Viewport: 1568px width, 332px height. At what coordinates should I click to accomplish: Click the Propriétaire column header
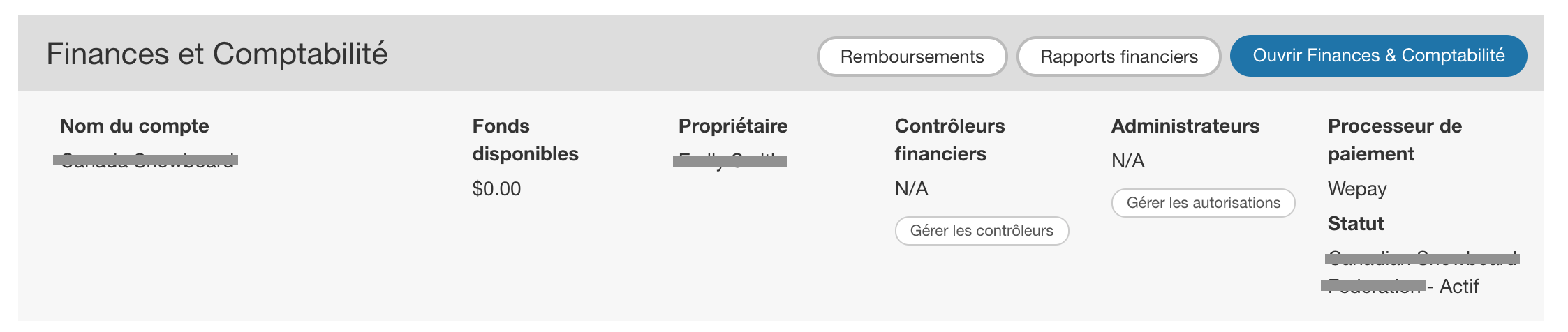(732, 126)
